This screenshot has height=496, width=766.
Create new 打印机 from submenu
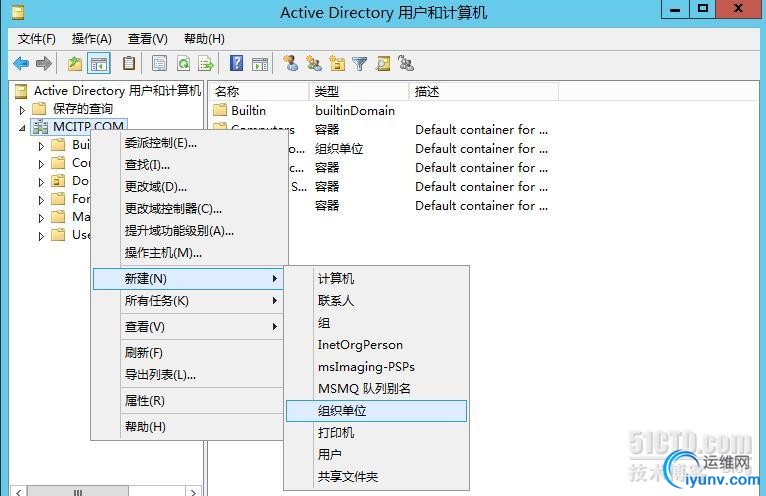pos(376,432)
